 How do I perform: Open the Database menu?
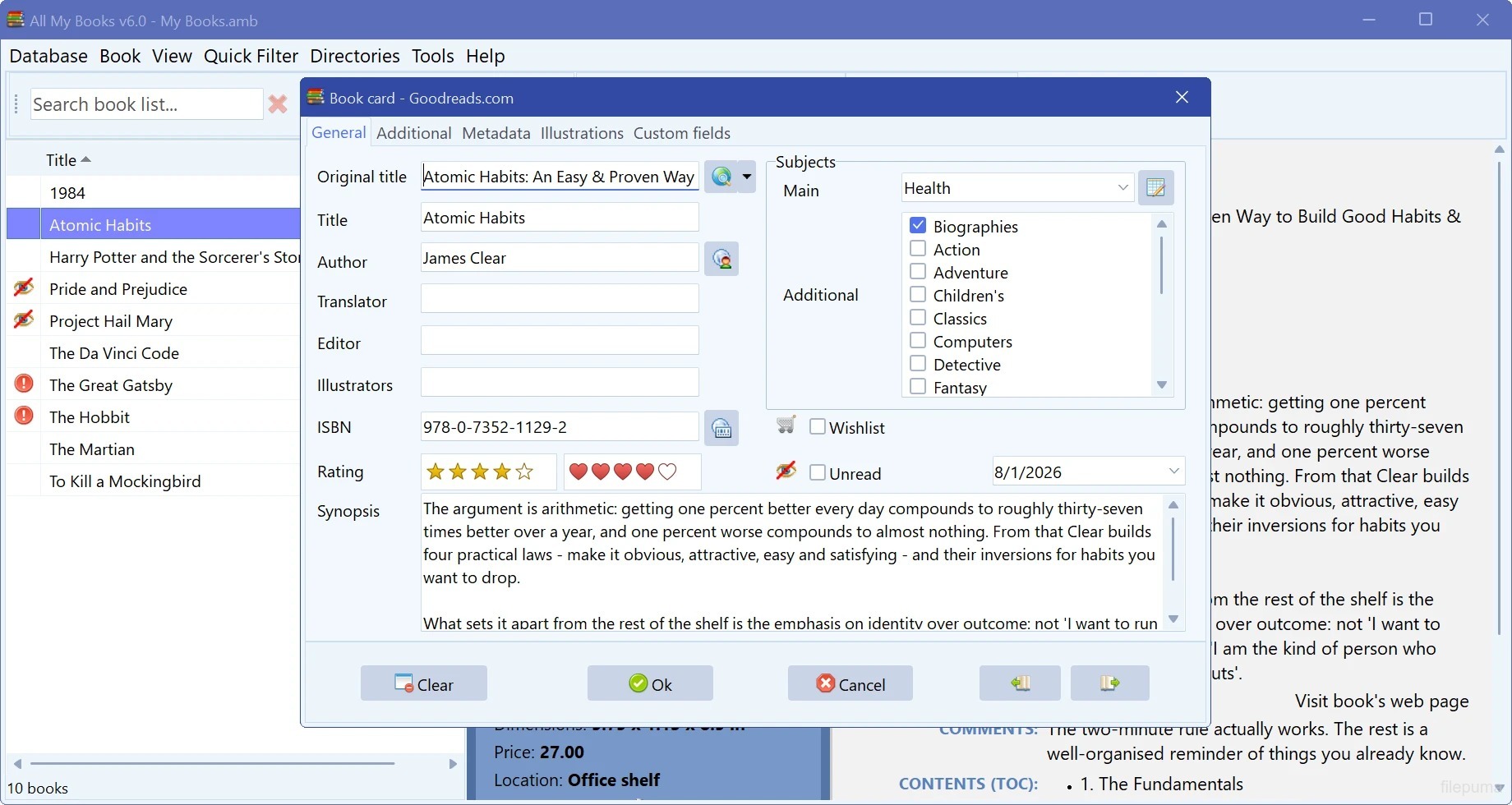click(48, 56)
